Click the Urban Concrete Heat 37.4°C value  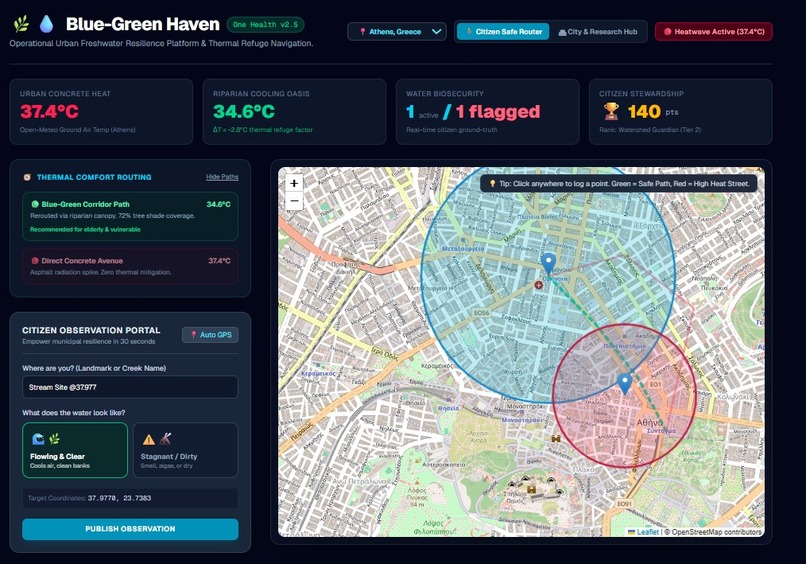coord(49,112)
